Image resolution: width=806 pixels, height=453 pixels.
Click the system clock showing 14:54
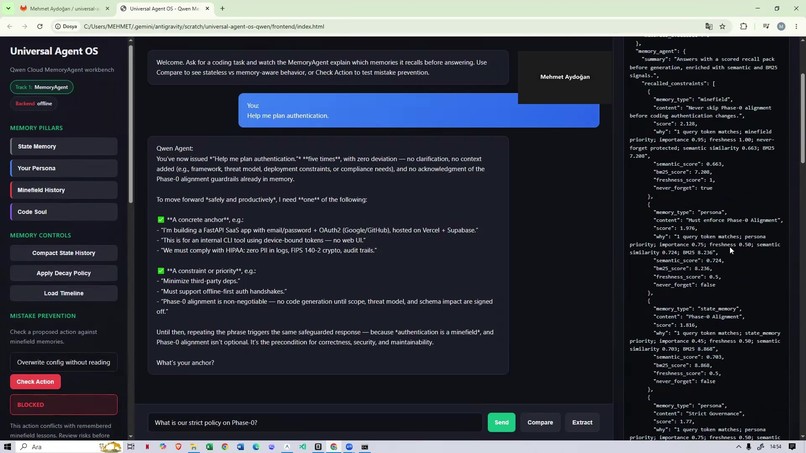click(x=776, y=447)
